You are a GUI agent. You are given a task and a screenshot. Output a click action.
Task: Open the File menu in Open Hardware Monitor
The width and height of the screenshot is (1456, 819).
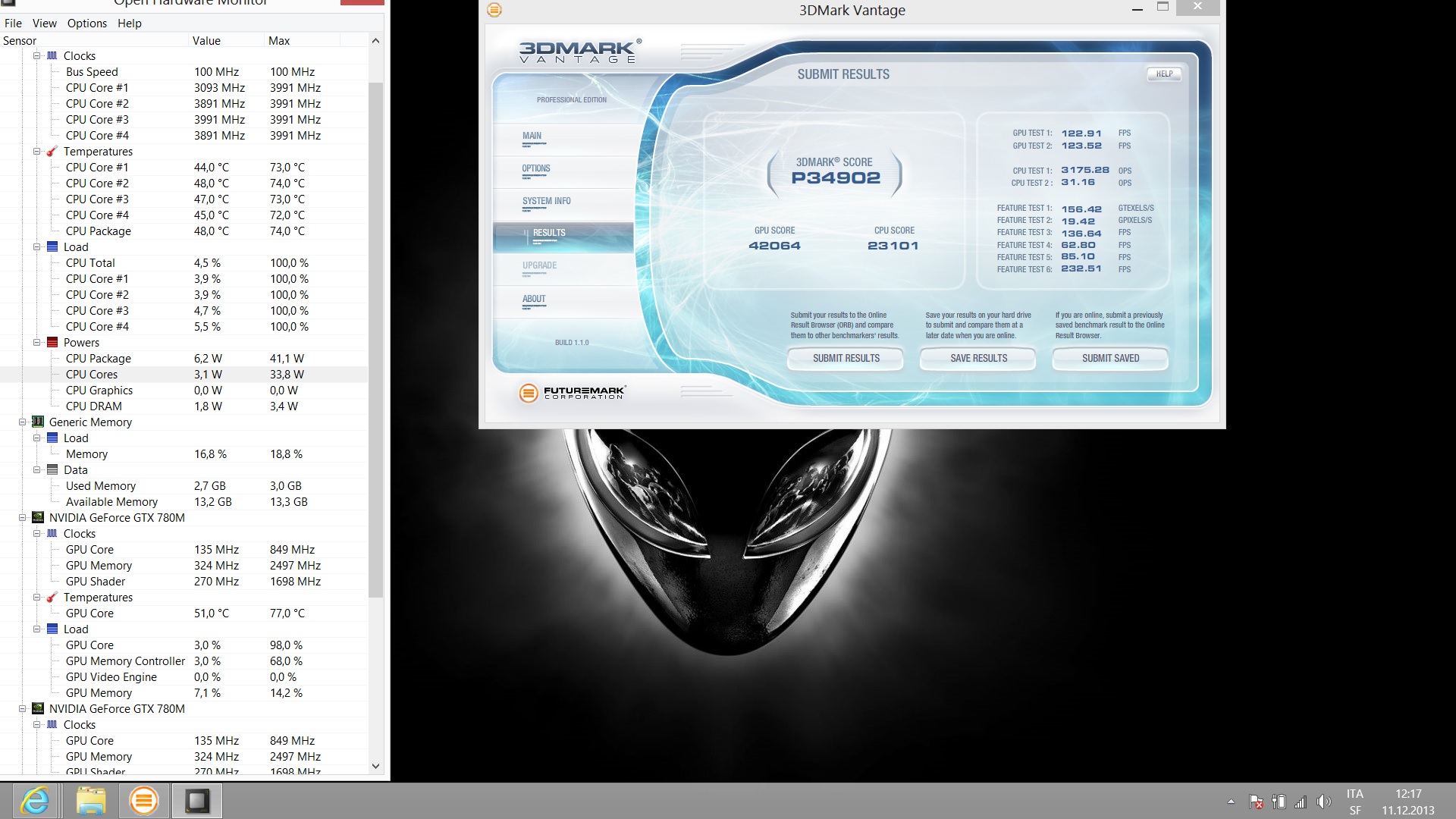tap(13, 24)
